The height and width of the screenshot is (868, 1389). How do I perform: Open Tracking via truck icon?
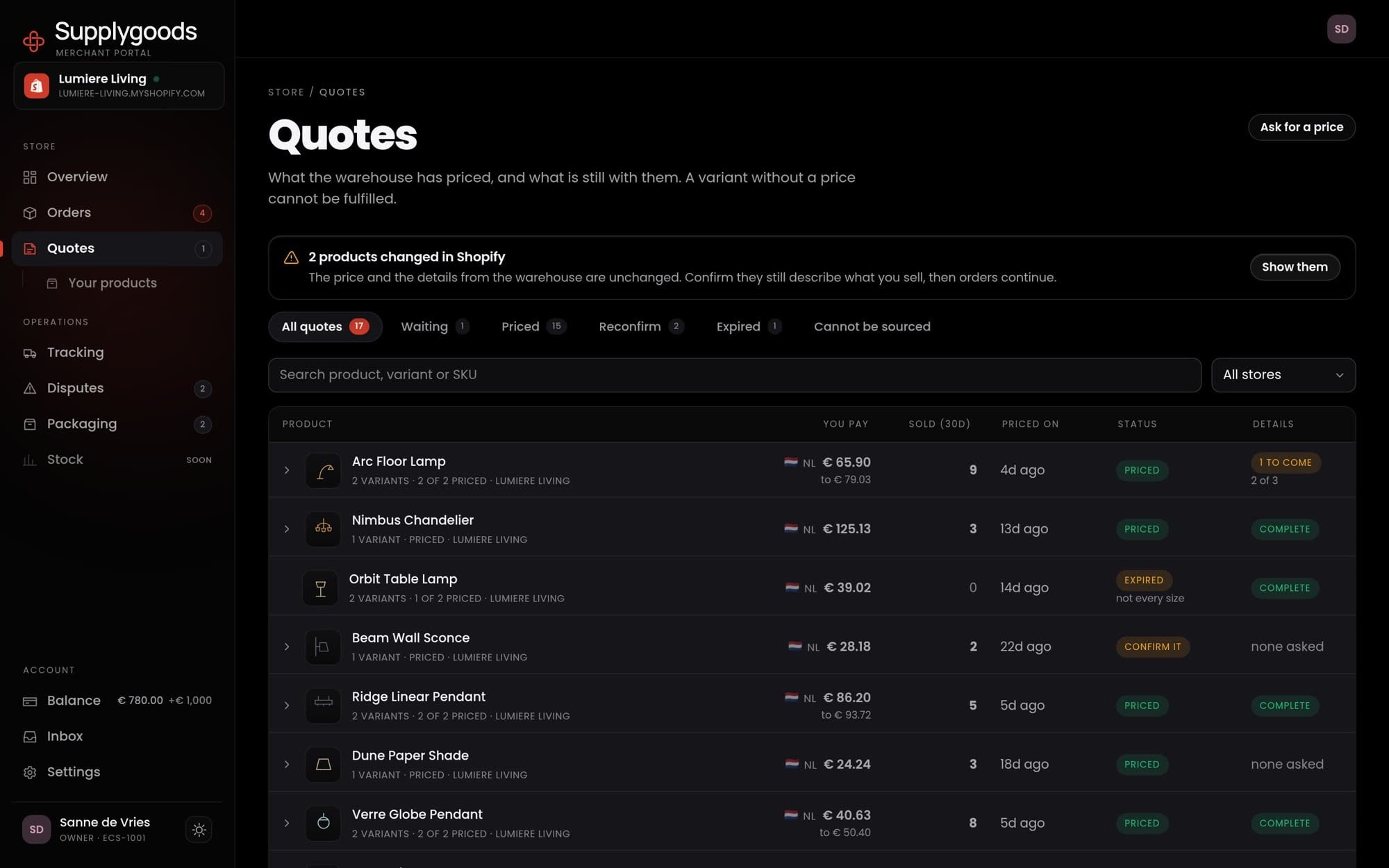coord(30,353)
